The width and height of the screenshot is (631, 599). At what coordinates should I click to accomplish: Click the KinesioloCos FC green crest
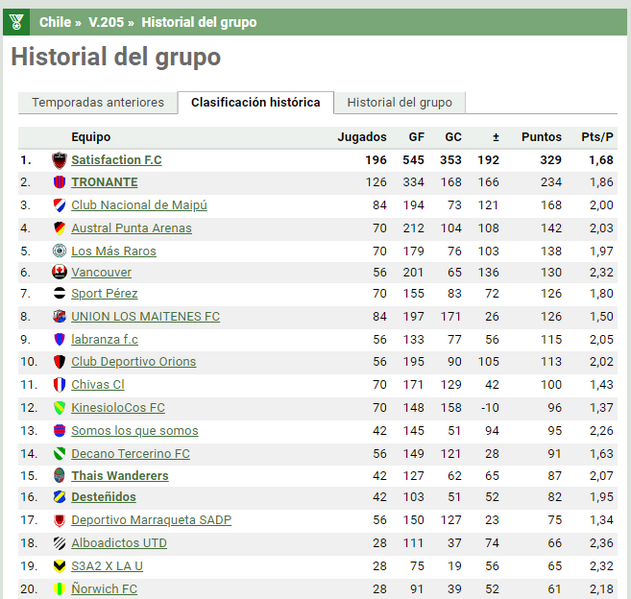(x=59, y=408)
